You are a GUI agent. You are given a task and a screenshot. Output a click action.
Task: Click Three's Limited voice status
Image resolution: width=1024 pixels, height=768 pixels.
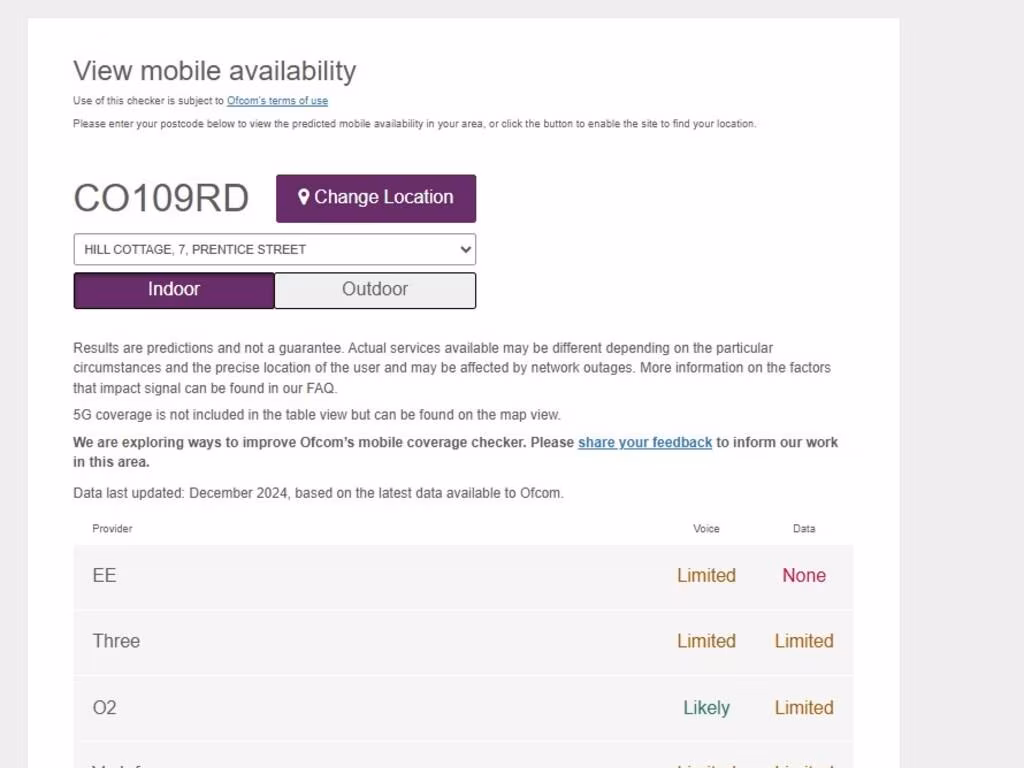click(706, 641)
